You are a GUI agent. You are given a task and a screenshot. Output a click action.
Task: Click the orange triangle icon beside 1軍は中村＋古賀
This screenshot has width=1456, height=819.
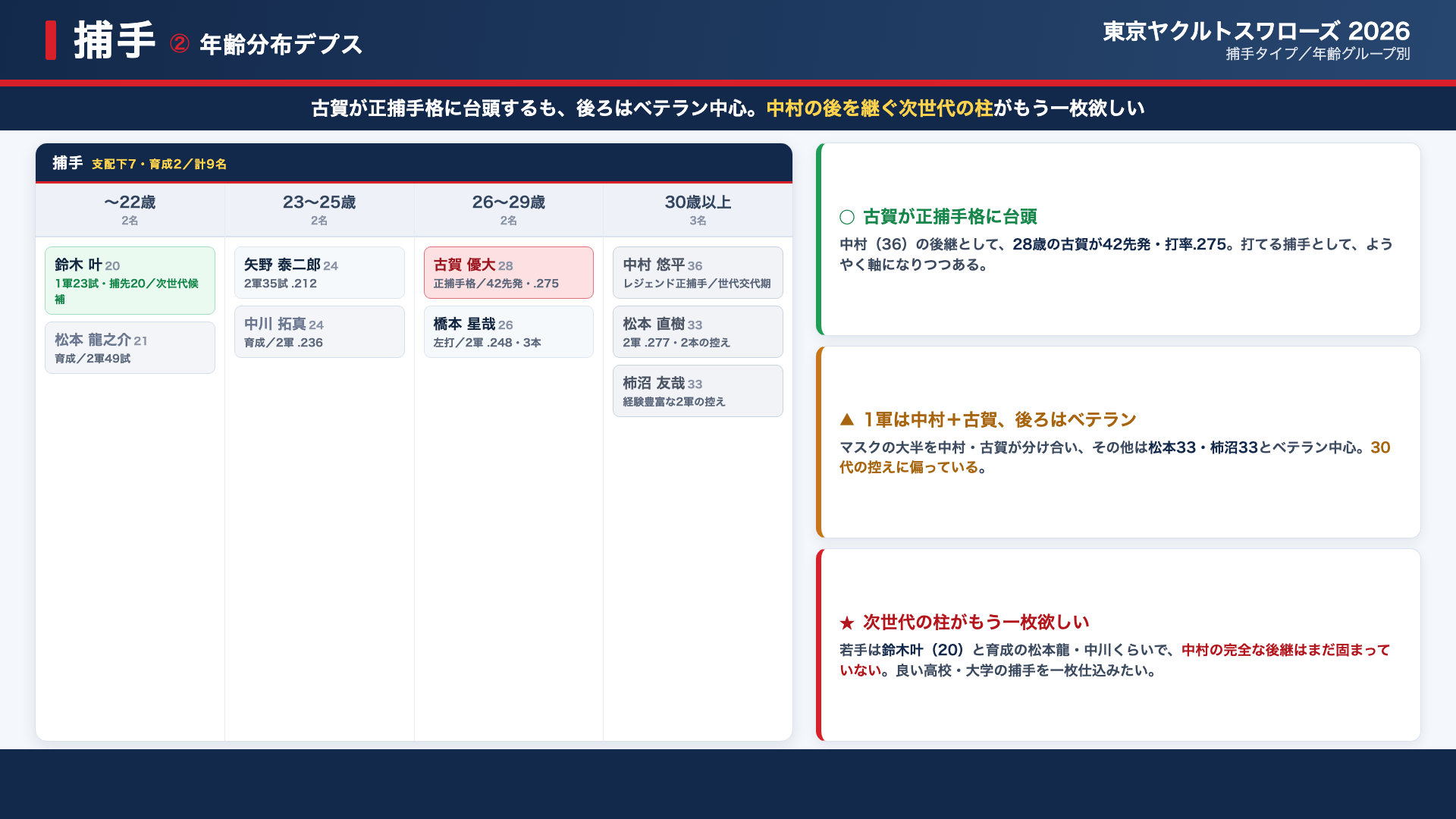click(x=847, y=419)
